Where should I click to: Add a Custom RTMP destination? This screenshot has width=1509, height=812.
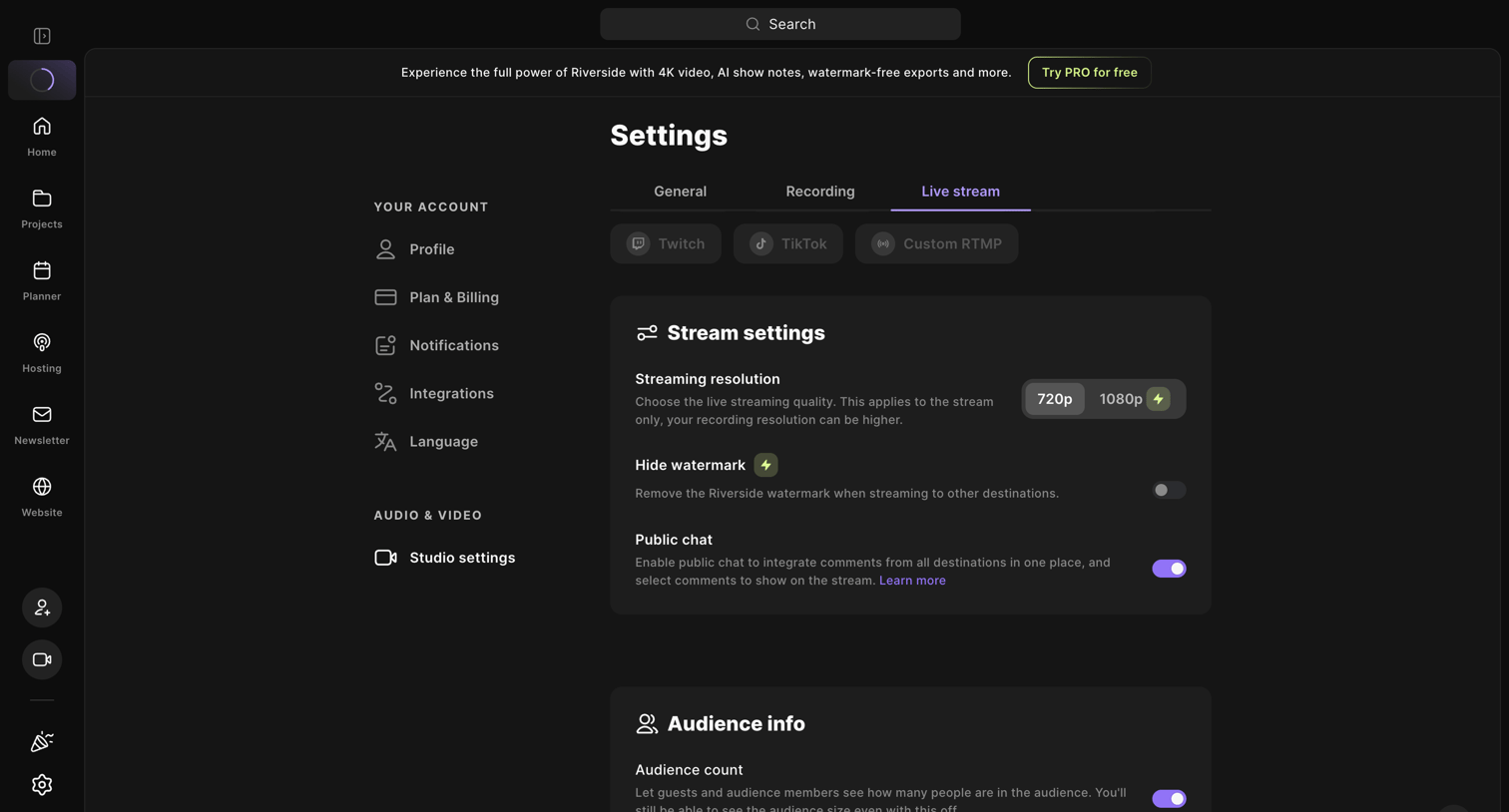[x=937, y=243]
